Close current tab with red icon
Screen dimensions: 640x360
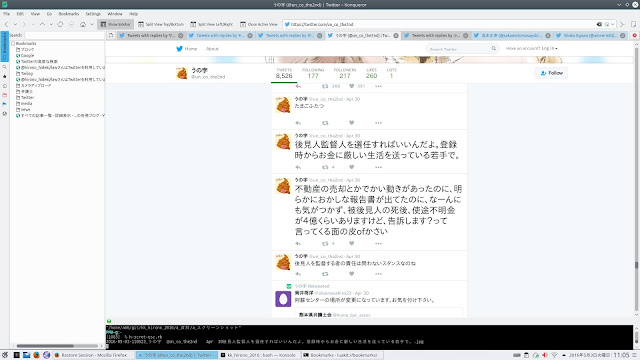(635, 36)
